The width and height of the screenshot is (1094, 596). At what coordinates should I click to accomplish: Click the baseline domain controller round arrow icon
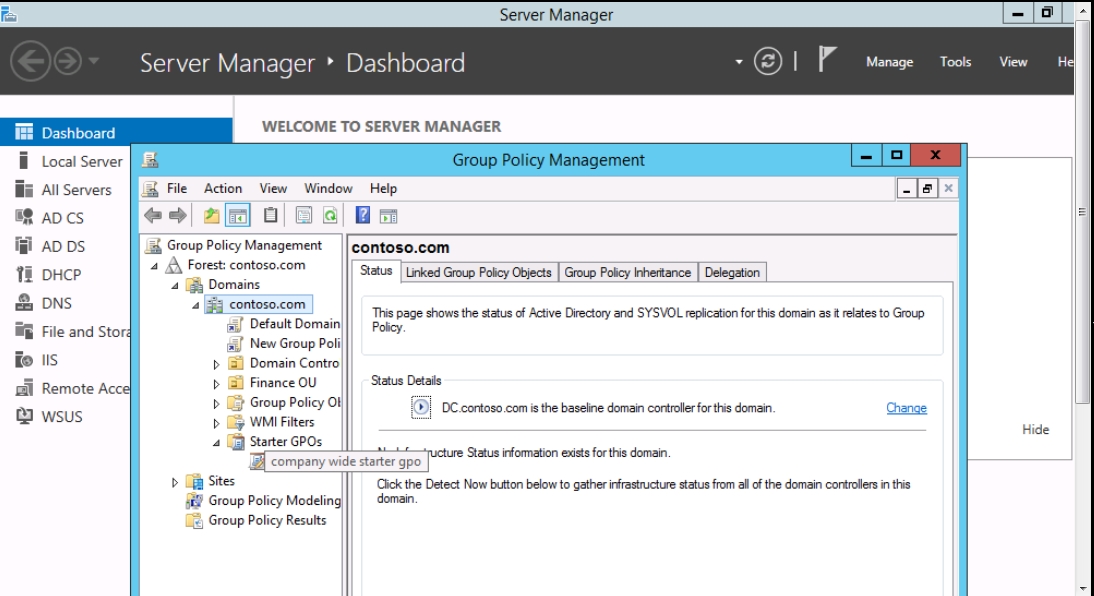click(421, 407)
